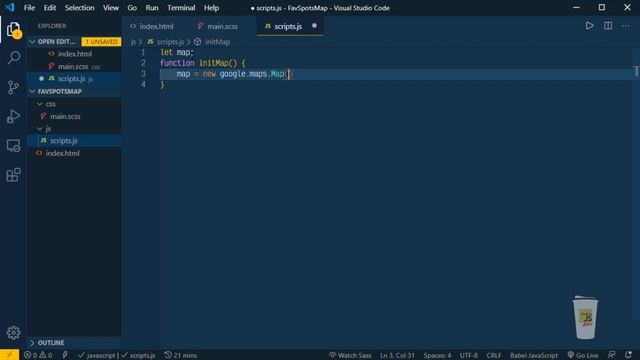Image resolution: width=640 pixels, height=360 pixels.
Task: Click line number 1 in gutter
Action: point(143,53)
